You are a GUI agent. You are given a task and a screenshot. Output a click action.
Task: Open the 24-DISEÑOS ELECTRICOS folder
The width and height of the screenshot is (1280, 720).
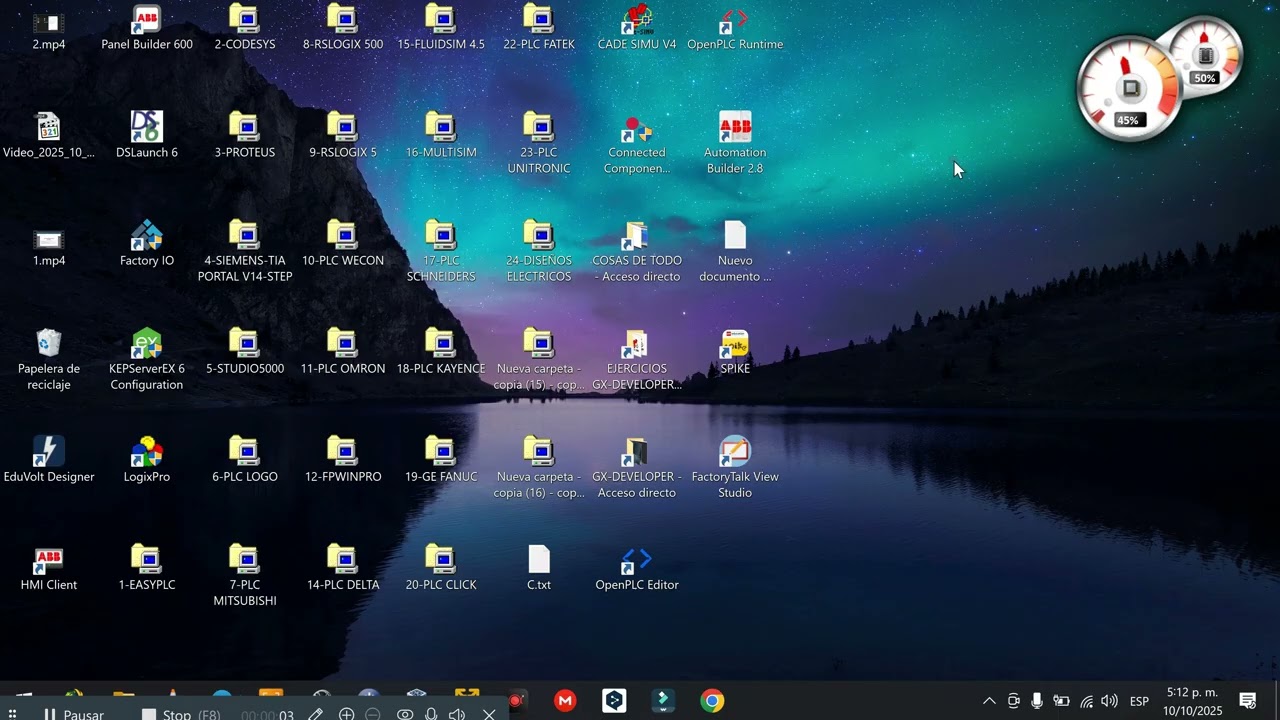[x=539, y=252]
